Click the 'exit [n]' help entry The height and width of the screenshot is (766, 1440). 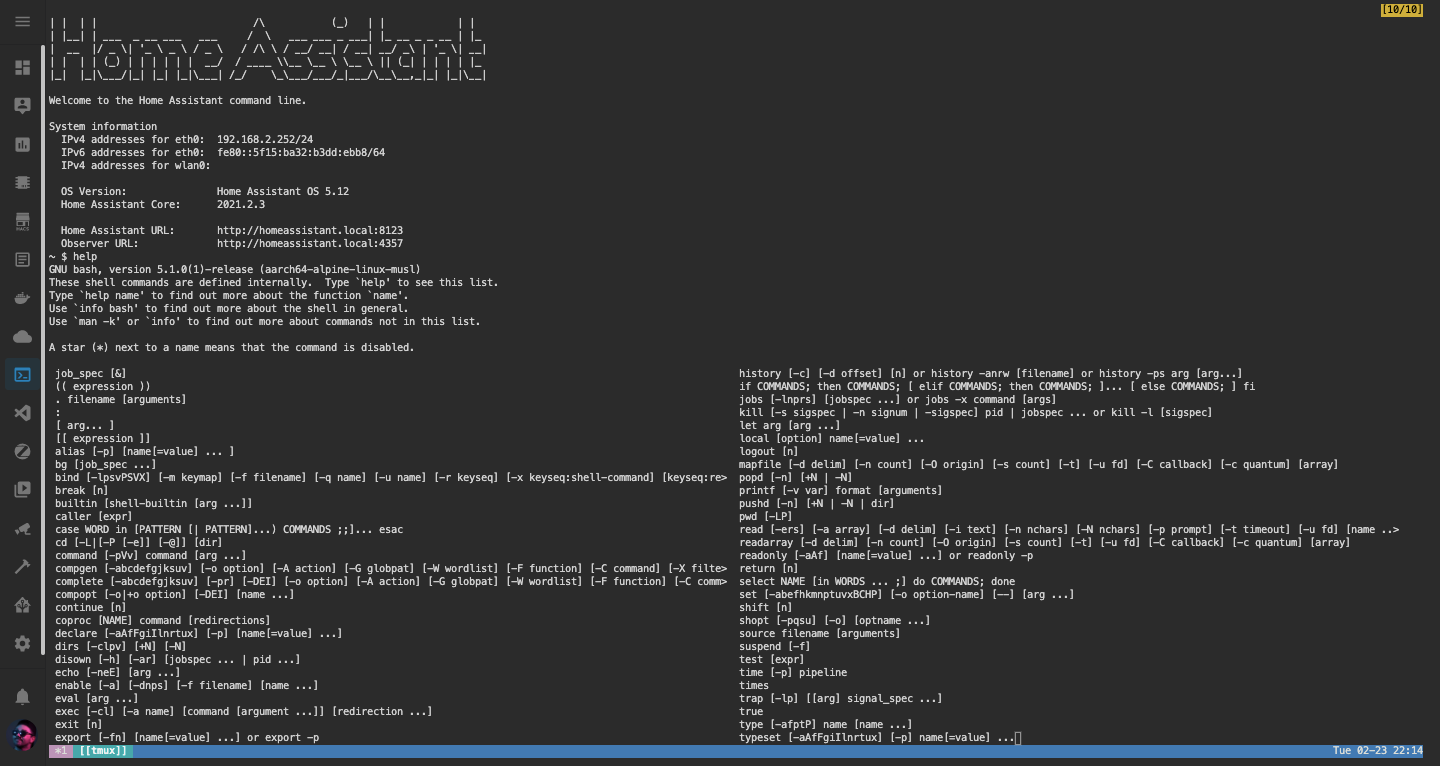pos(79,725)
